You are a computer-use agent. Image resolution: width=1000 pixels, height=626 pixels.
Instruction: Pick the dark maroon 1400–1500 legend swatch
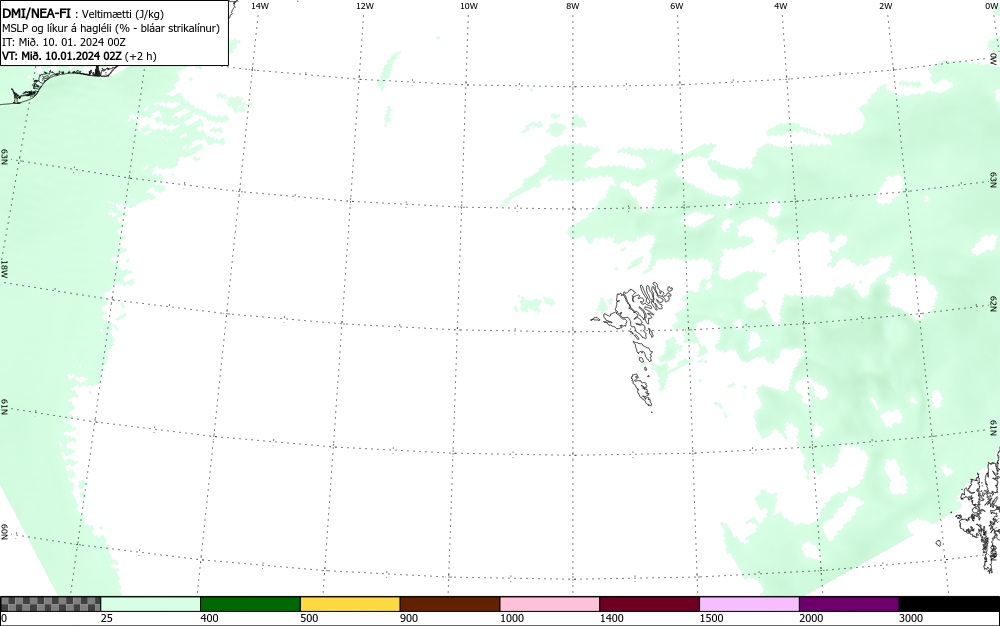click(649, 604)
